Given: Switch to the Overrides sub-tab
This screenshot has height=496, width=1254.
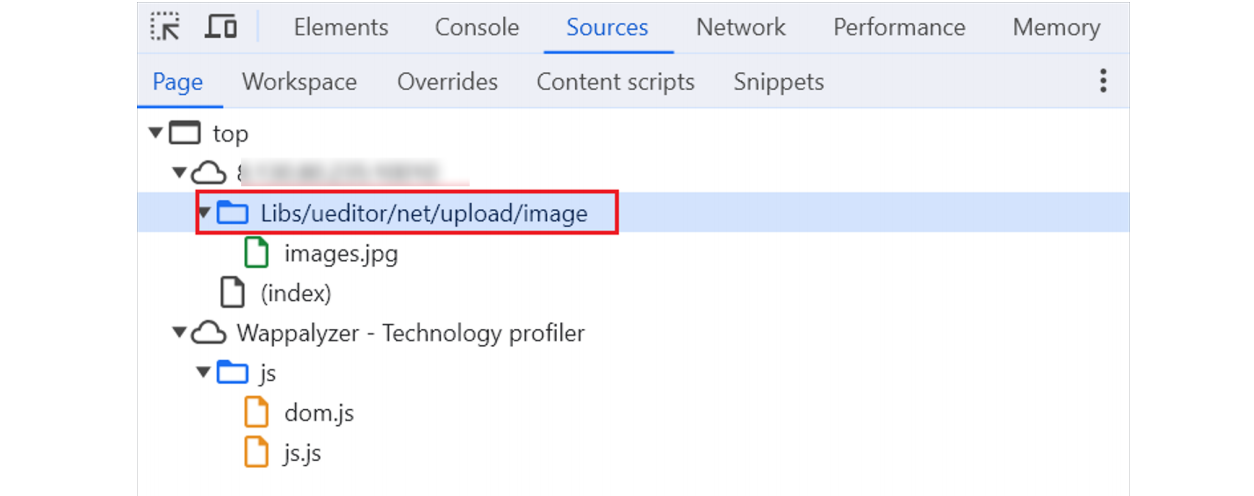Looking at the screenshot, I should (x=447, y=82).
